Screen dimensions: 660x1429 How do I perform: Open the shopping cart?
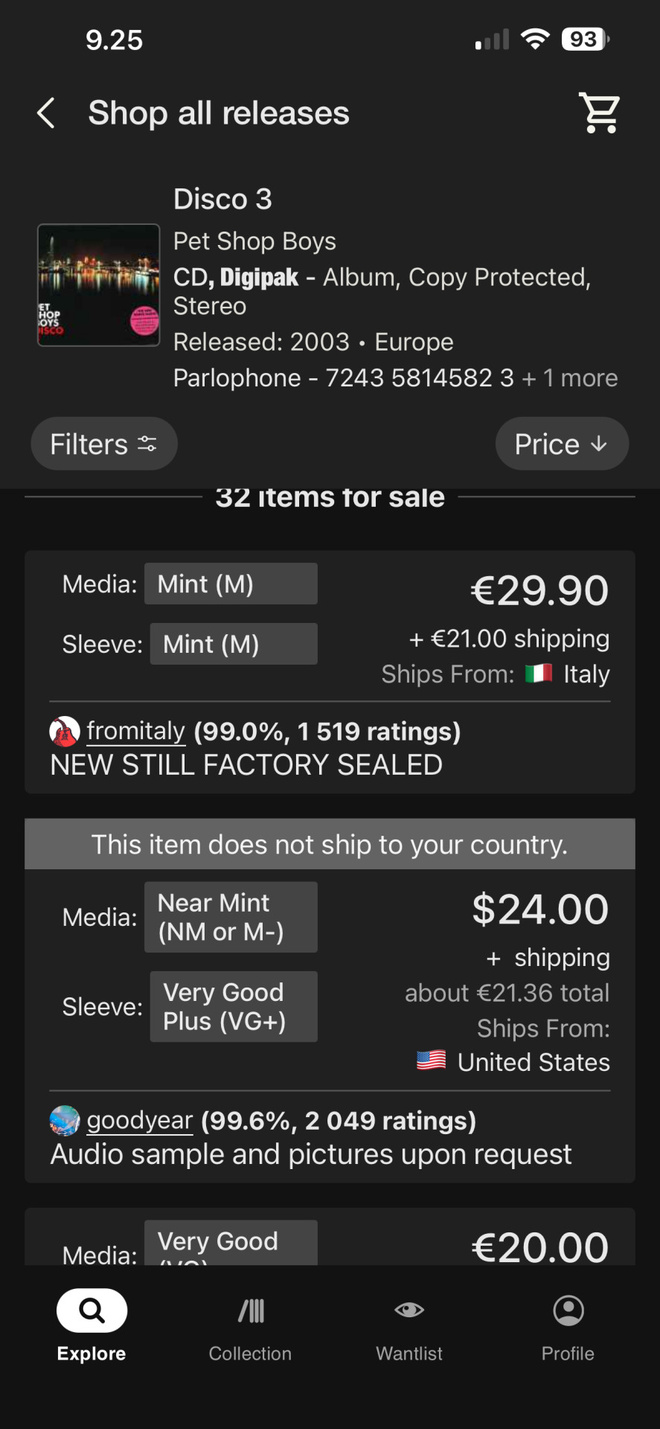(600, 112)
